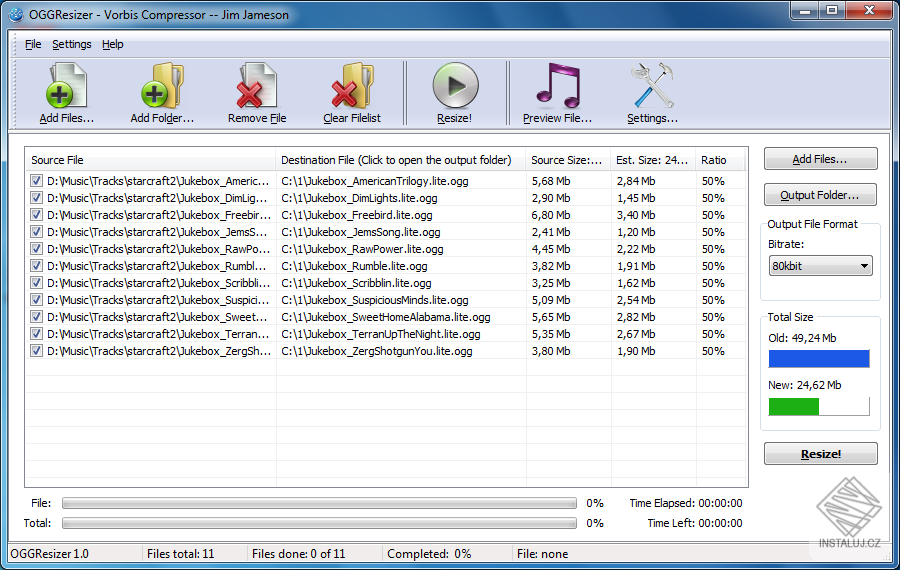
Task: Uncheck the Jukebox_AmericanTrilogy file checkbox
Action: click(x=36, y=181)
